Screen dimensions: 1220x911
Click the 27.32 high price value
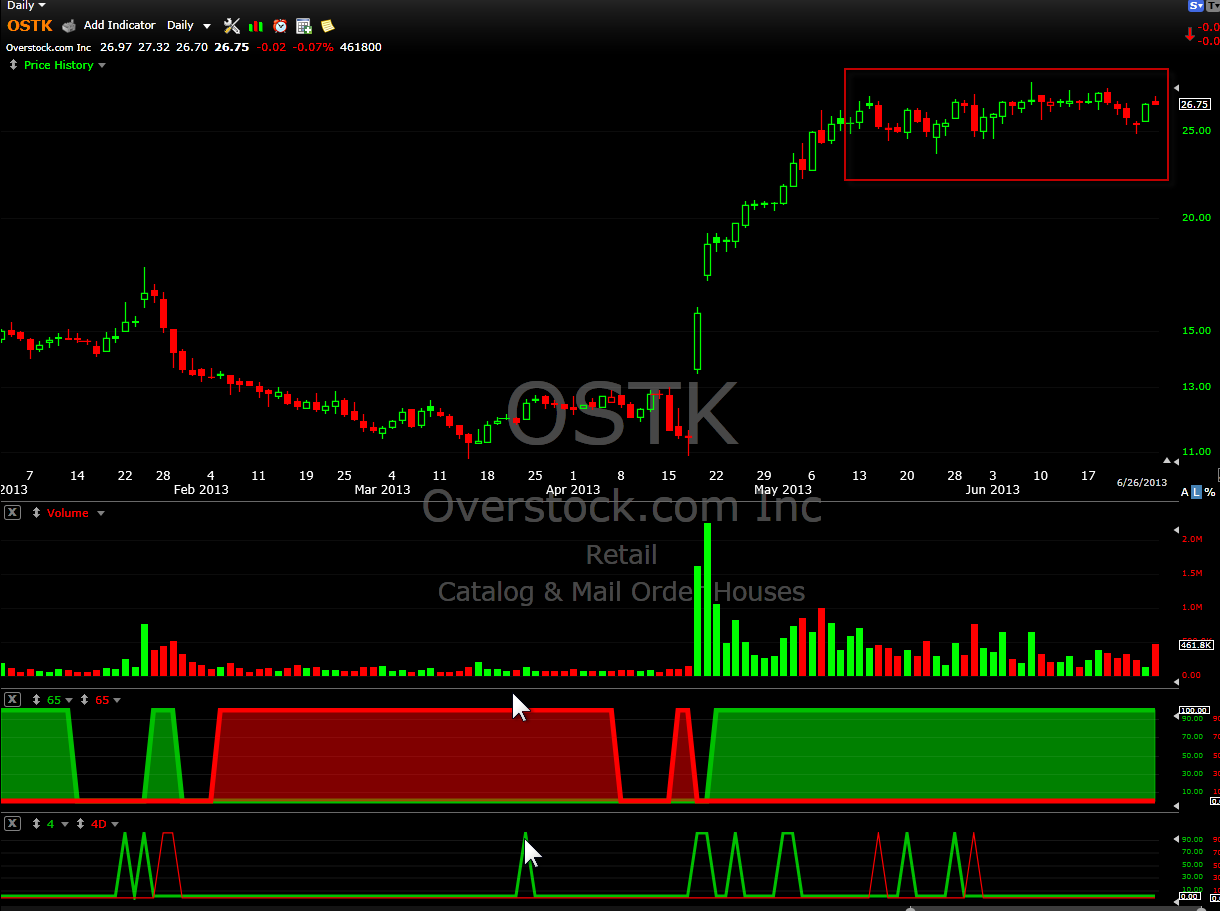[x=154, y=47]
